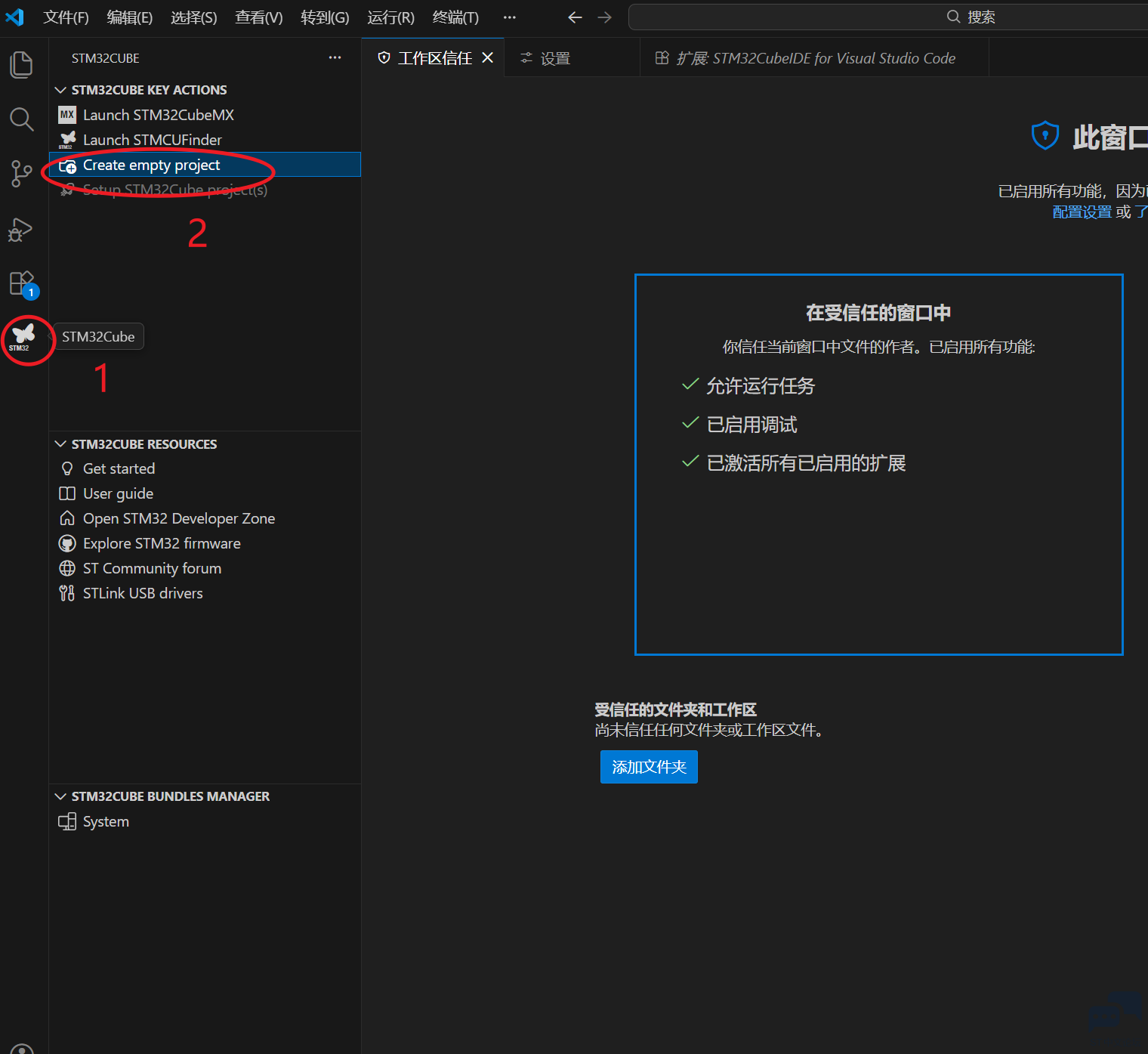Navigate back with the left arrow
The width and height of the screenshot is (1148, 1054).
point(575,17)
